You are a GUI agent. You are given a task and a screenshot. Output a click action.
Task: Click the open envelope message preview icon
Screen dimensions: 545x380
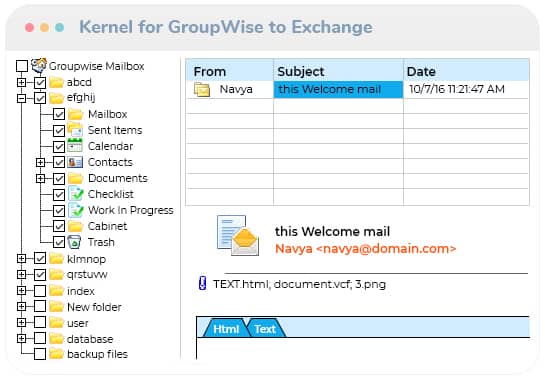pyautogui.click(x=238, y=235)
